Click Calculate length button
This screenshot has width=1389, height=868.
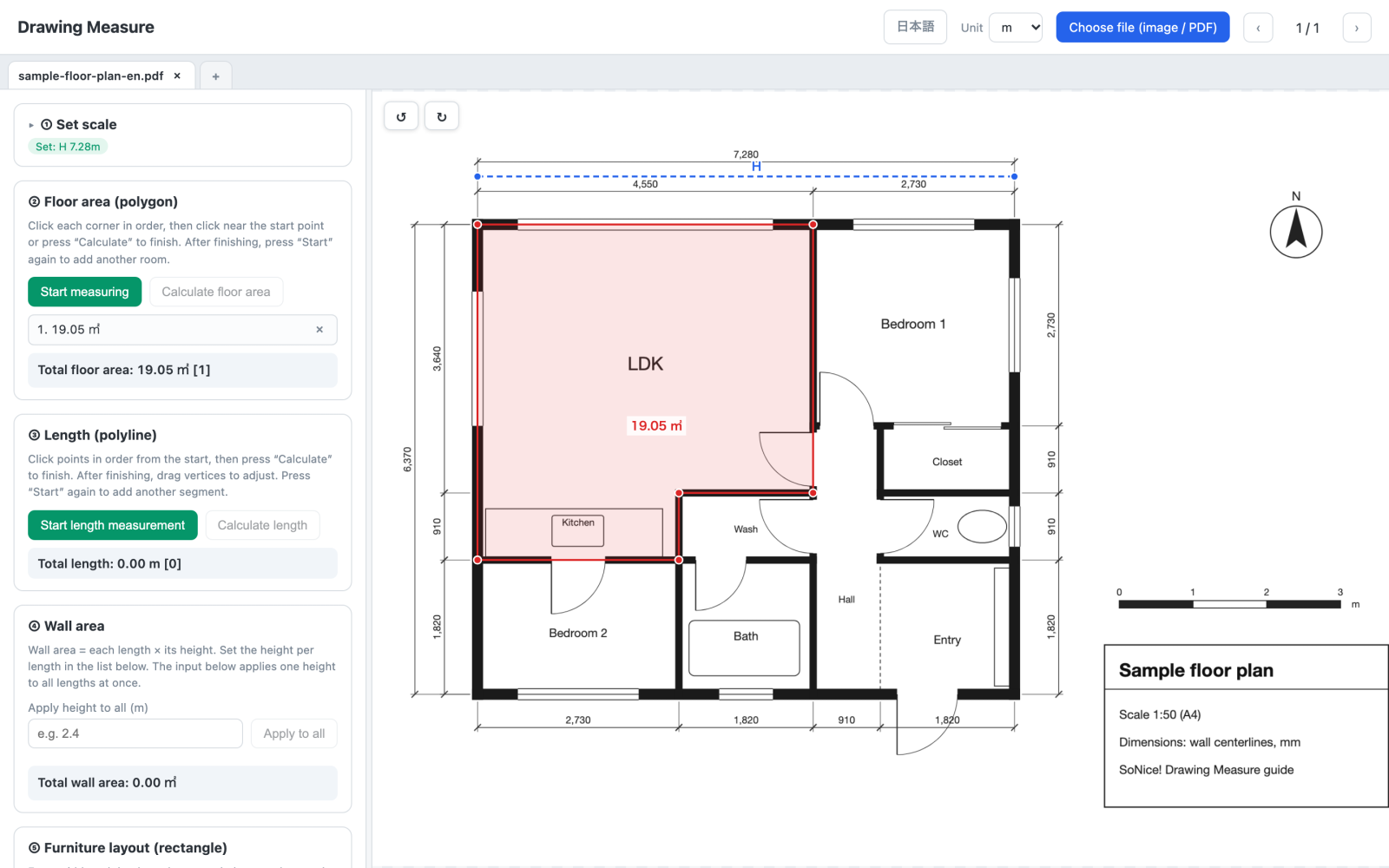point(262,525)
